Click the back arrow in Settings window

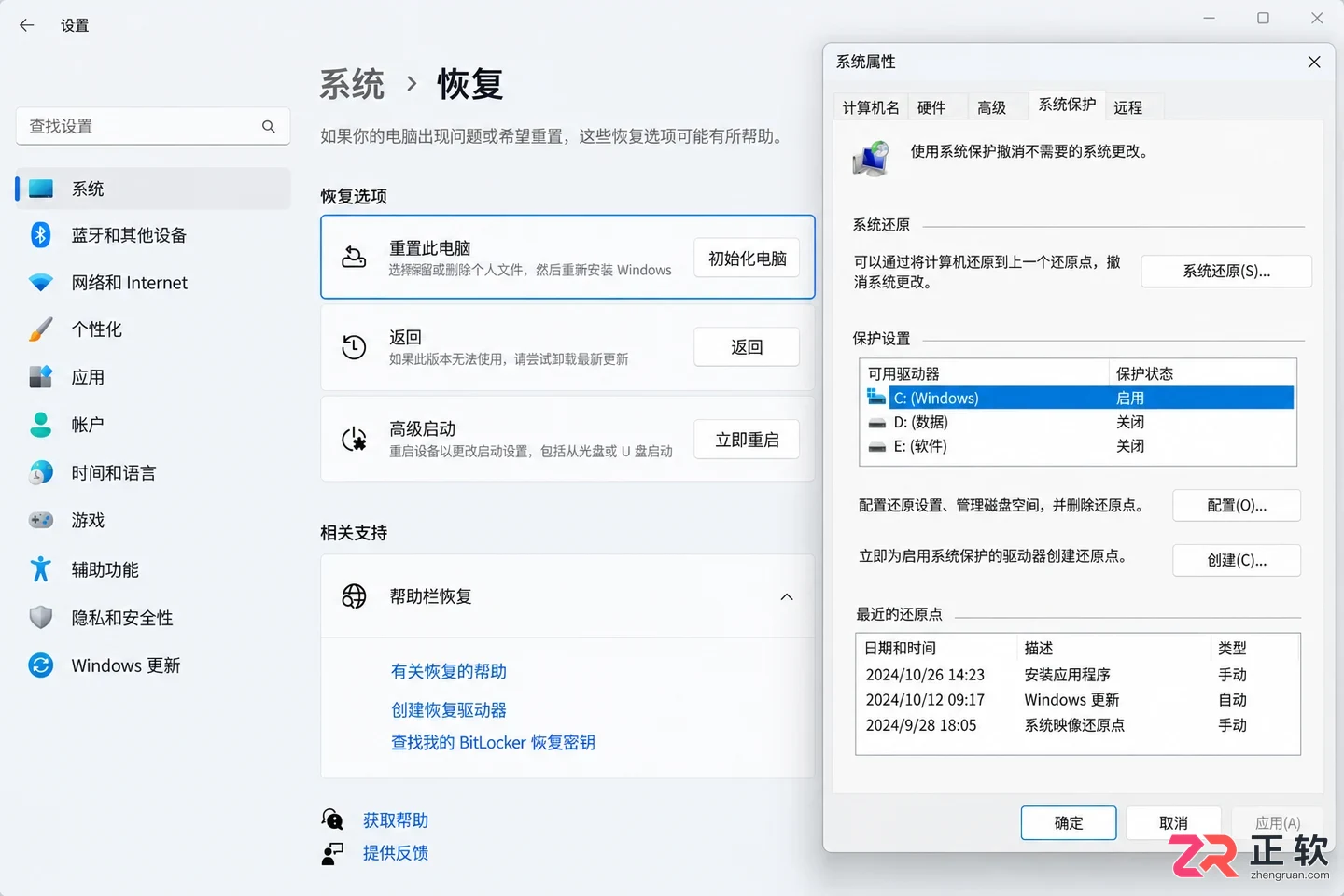point(26,25)
